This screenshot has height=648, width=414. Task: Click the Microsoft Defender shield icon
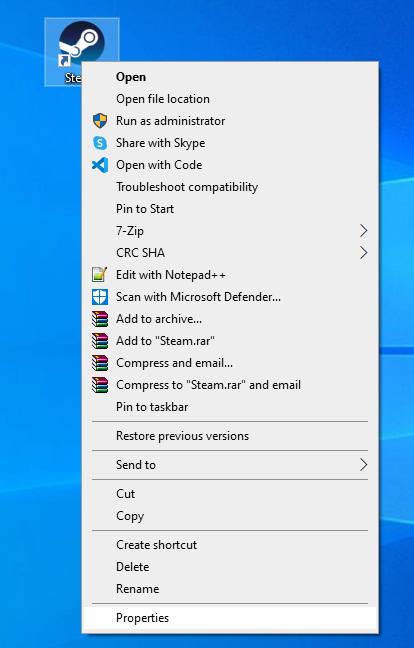100,297
